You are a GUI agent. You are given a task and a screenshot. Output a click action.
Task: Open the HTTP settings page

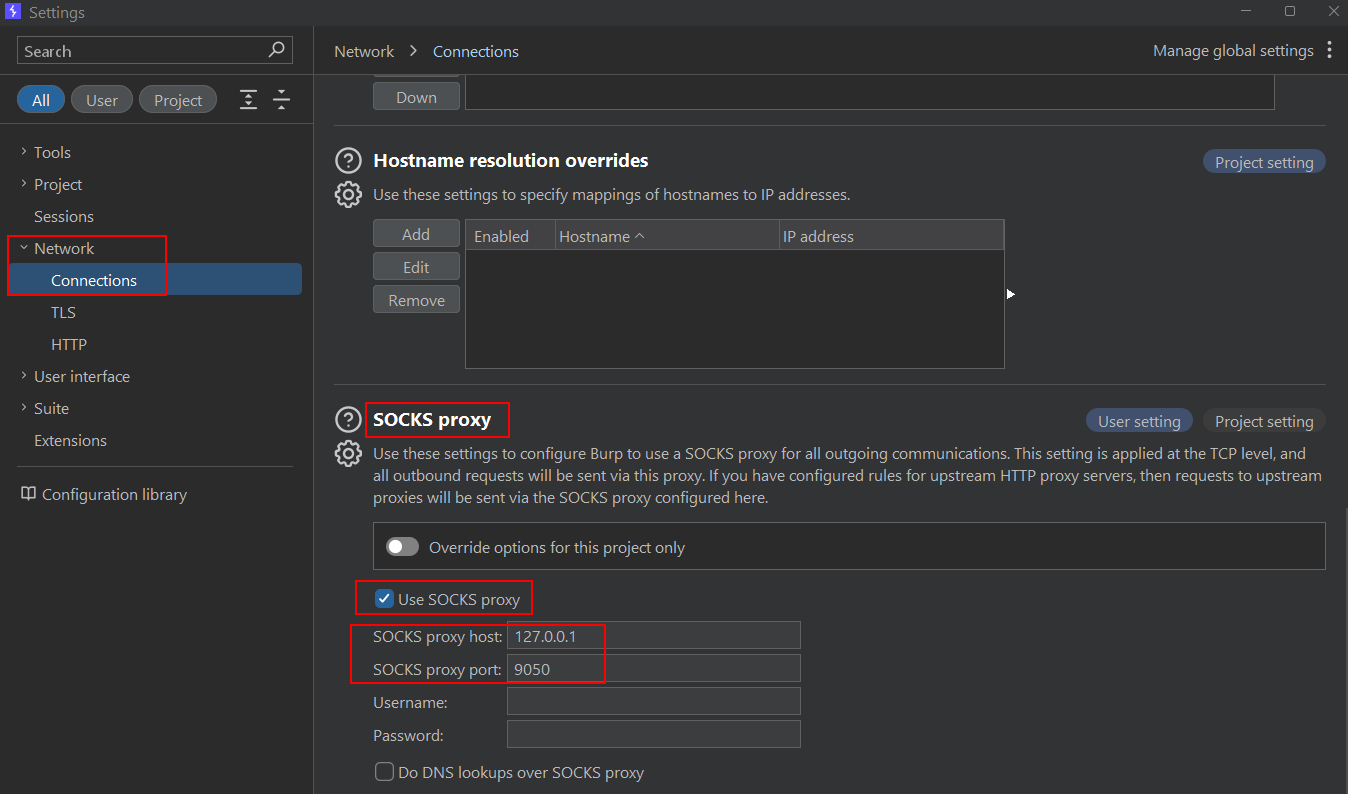[x=69, y=344]
